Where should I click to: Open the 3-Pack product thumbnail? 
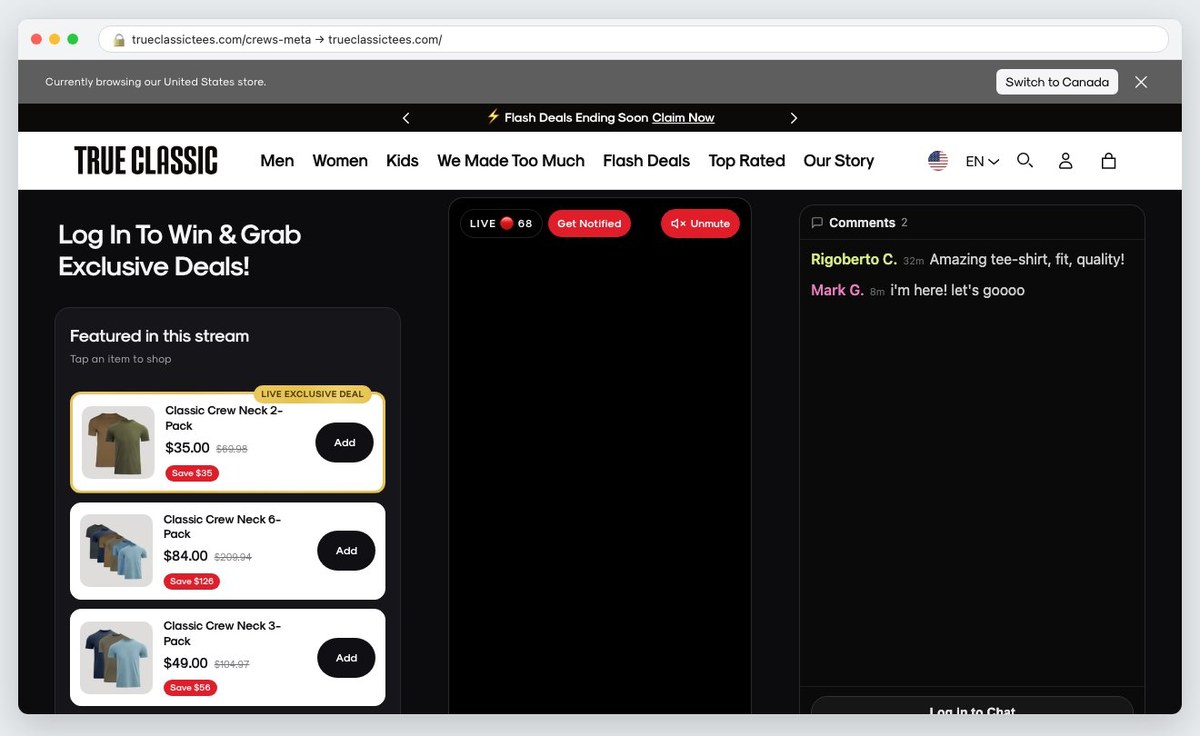pos(117,657)
